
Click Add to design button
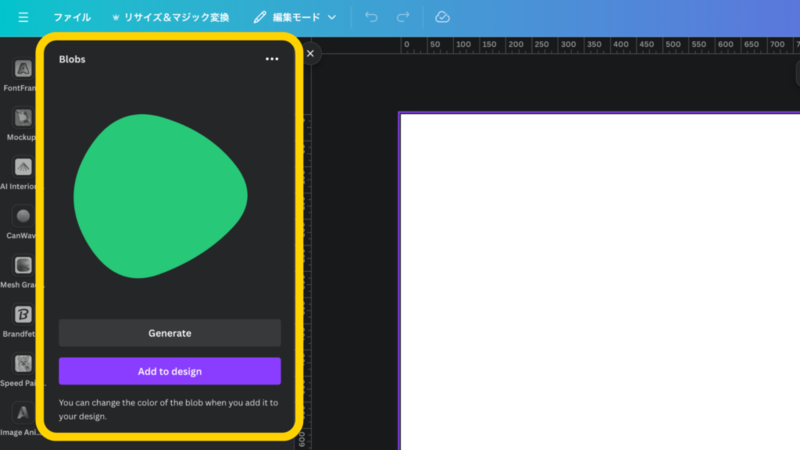(x=170, y=371)
